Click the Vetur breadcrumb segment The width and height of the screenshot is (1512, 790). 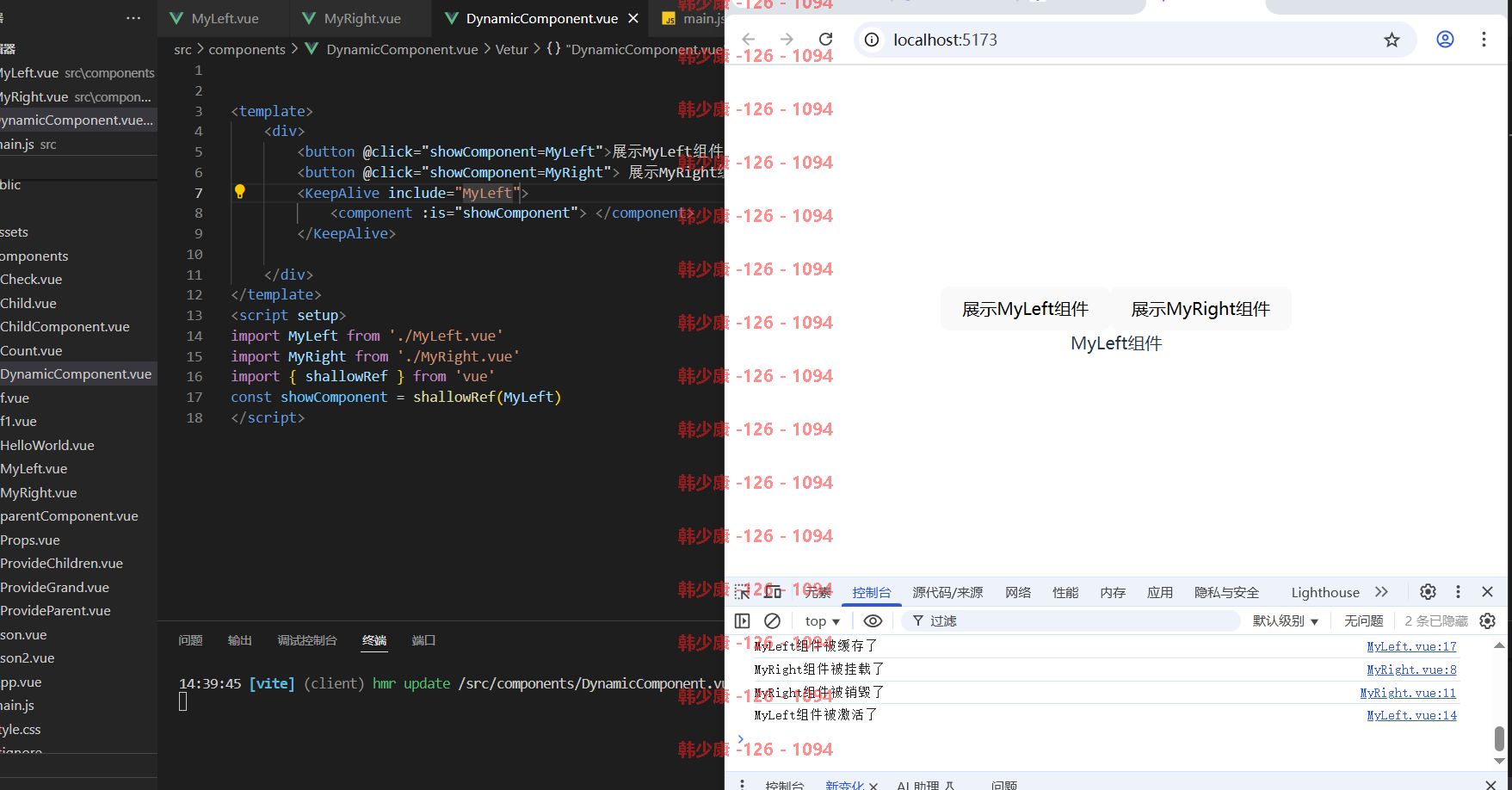[511, 49]
